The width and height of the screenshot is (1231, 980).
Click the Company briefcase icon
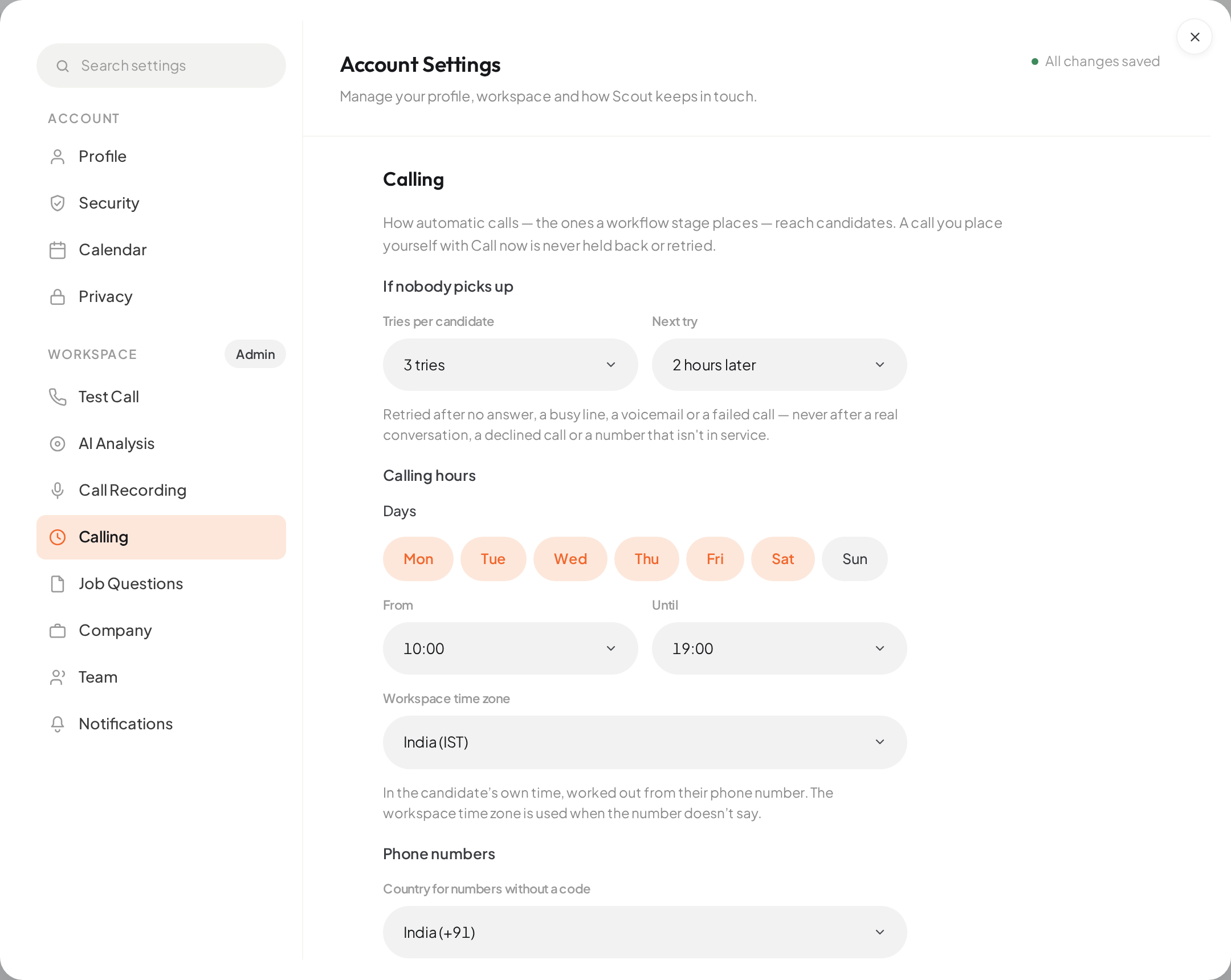58,631
